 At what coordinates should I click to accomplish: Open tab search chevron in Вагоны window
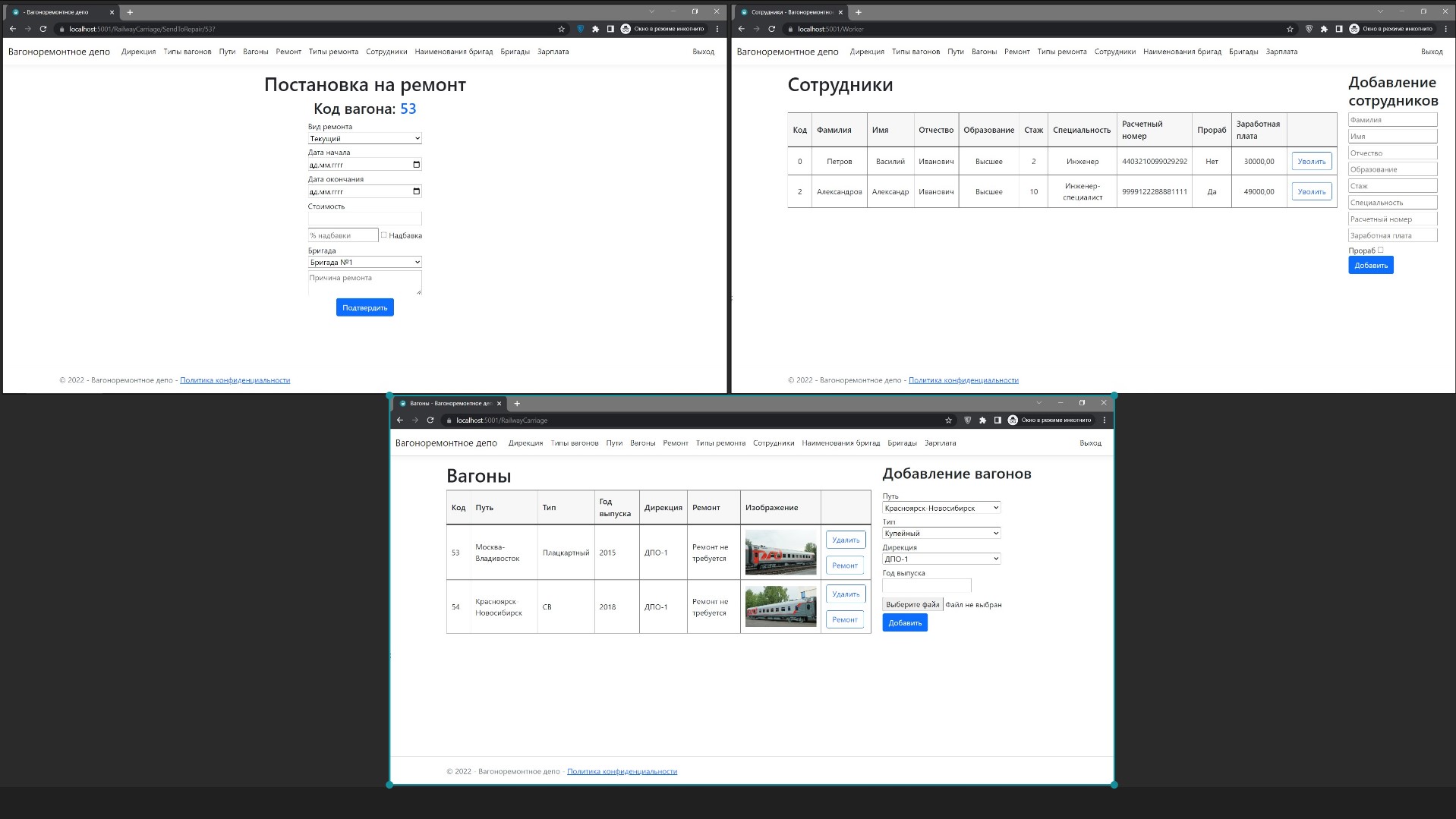pyautogui.click(x=1038, y=403)
